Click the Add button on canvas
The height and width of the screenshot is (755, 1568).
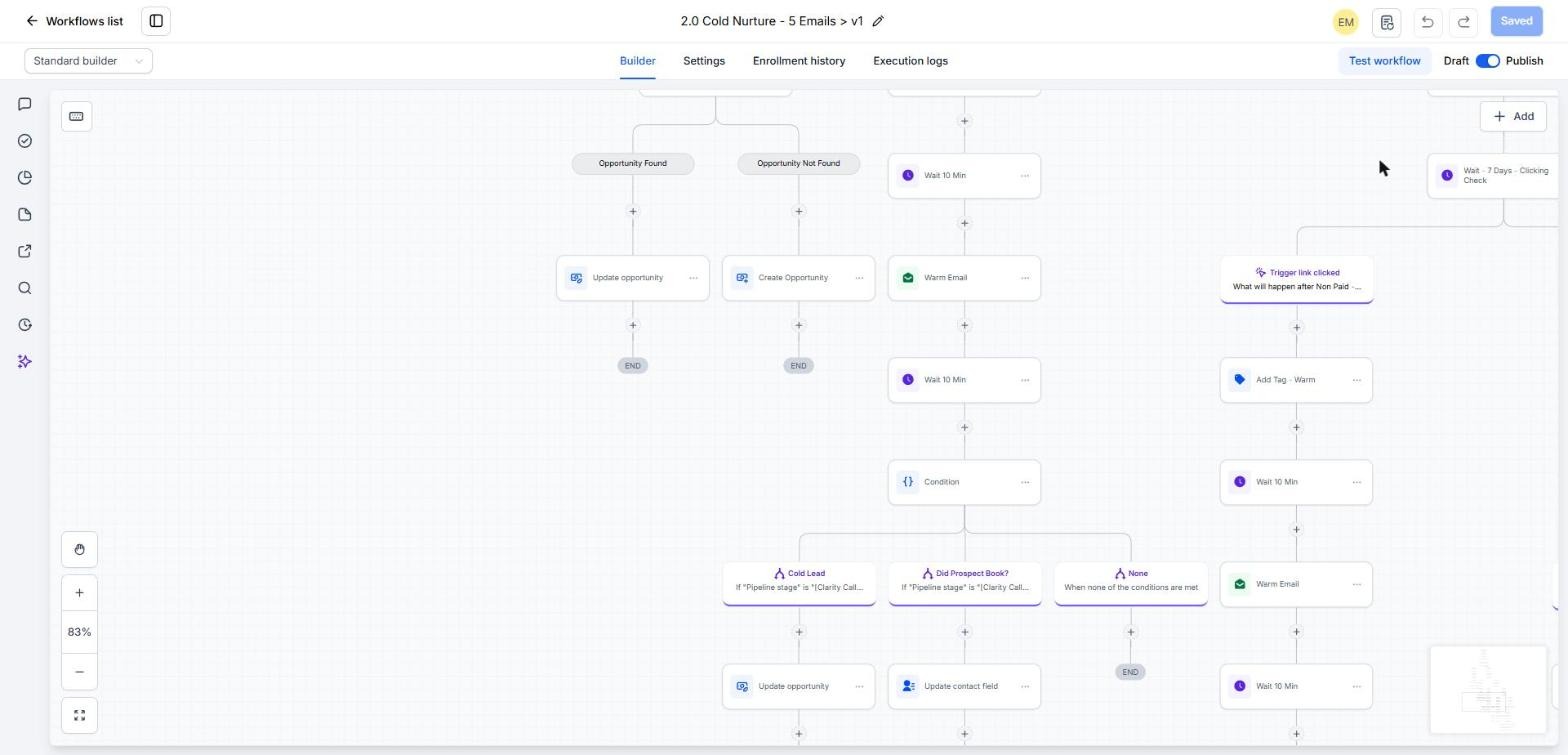click(1513, 116)
